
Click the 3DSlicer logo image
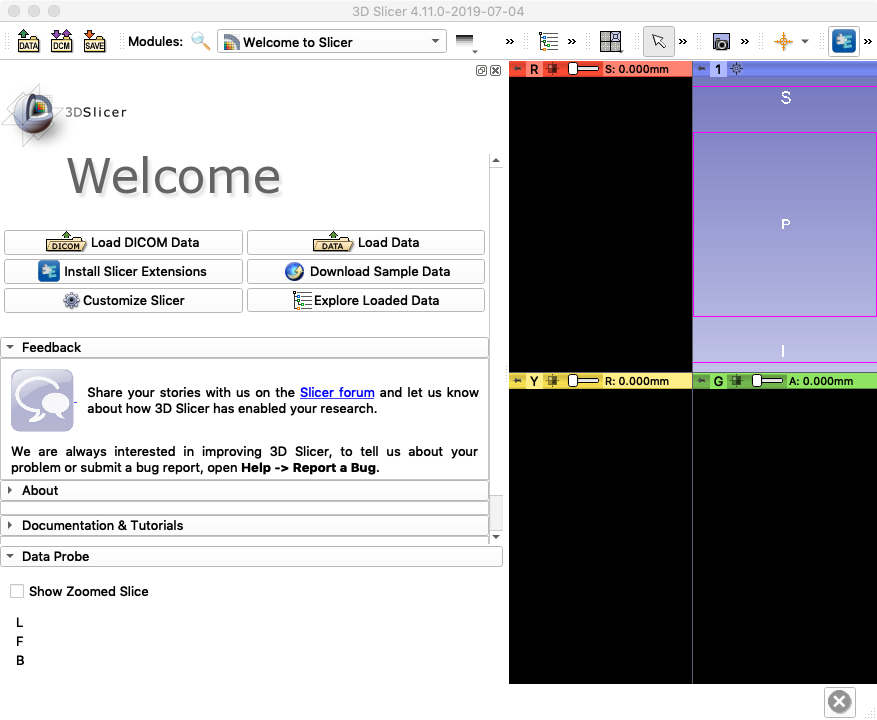[64, 115]
